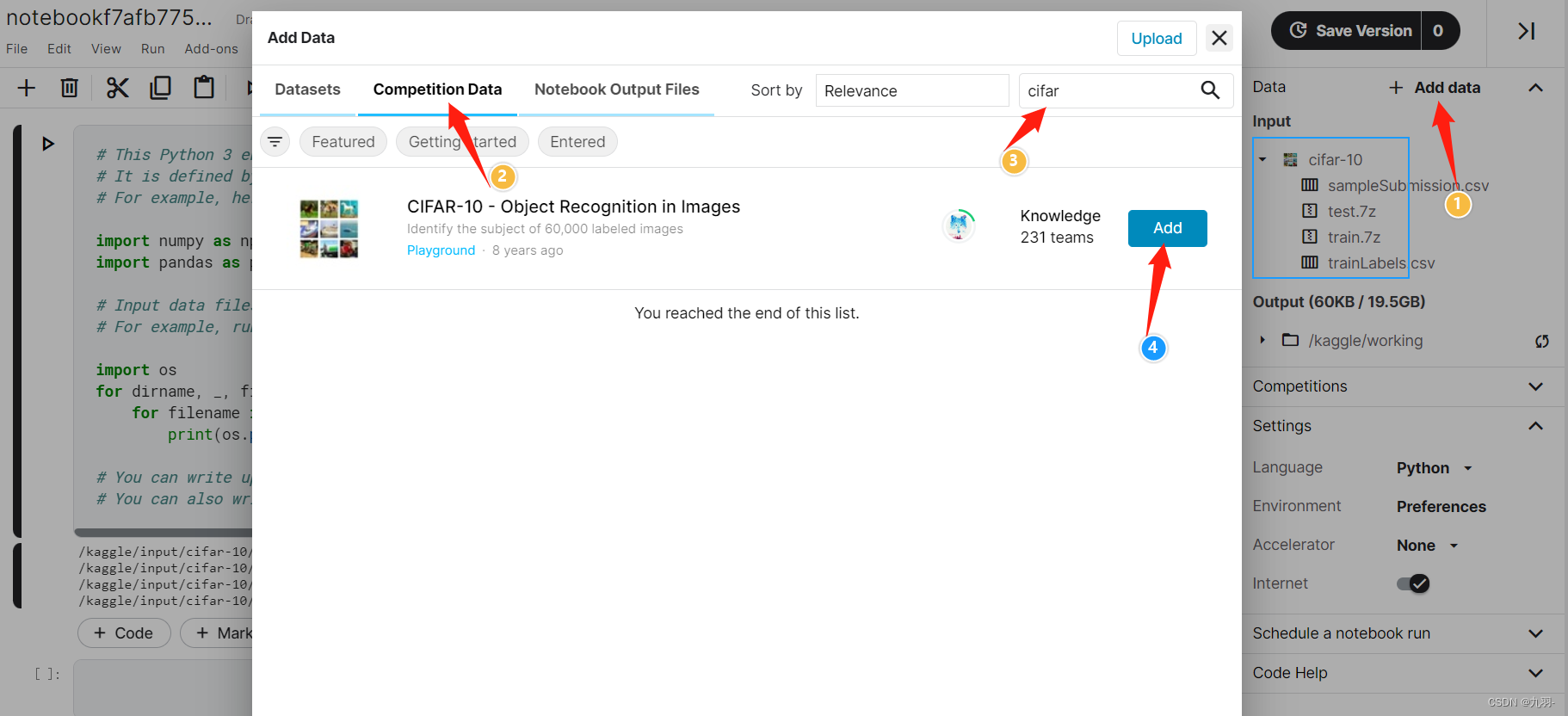
Task: Apply the Entered filter chip
Action: coord(577,142)
